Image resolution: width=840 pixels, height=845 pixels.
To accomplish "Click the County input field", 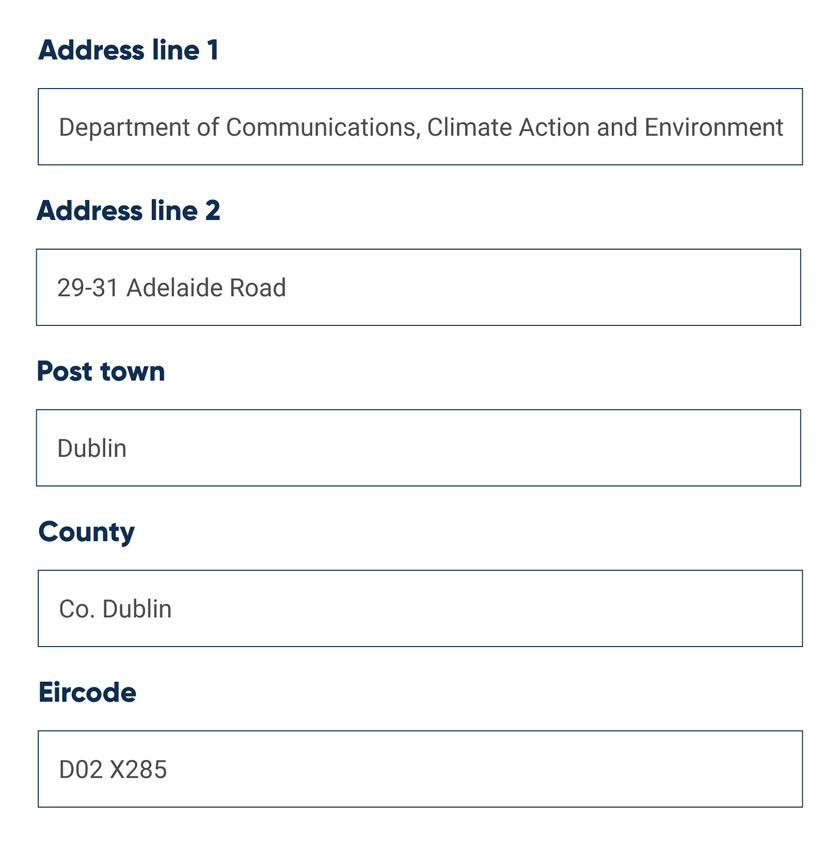I will coord(420,608).
